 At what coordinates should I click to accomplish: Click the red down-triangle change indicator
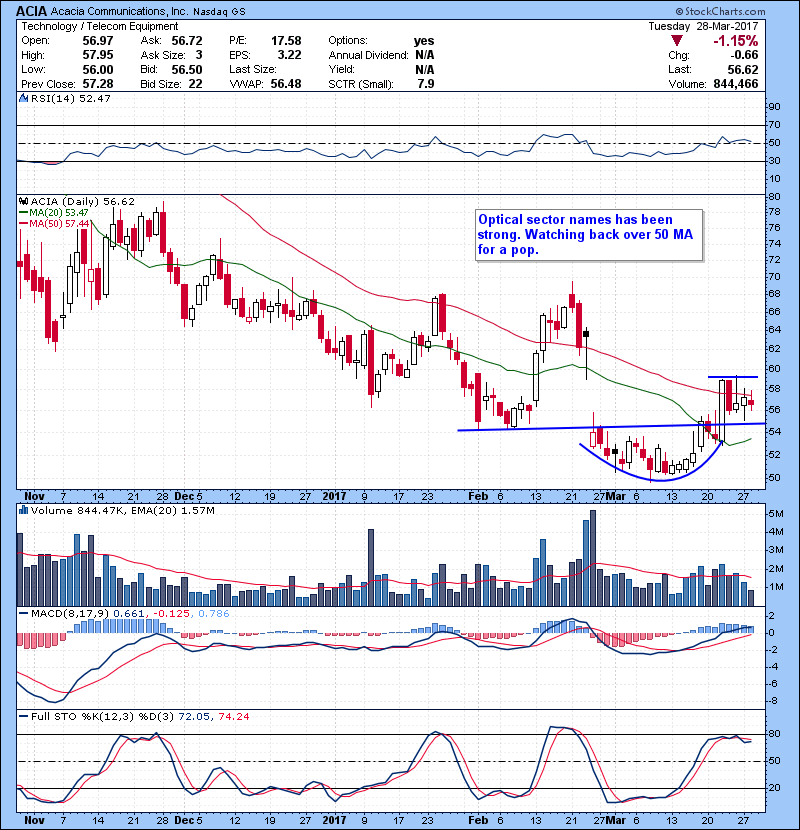coord(676,41)
